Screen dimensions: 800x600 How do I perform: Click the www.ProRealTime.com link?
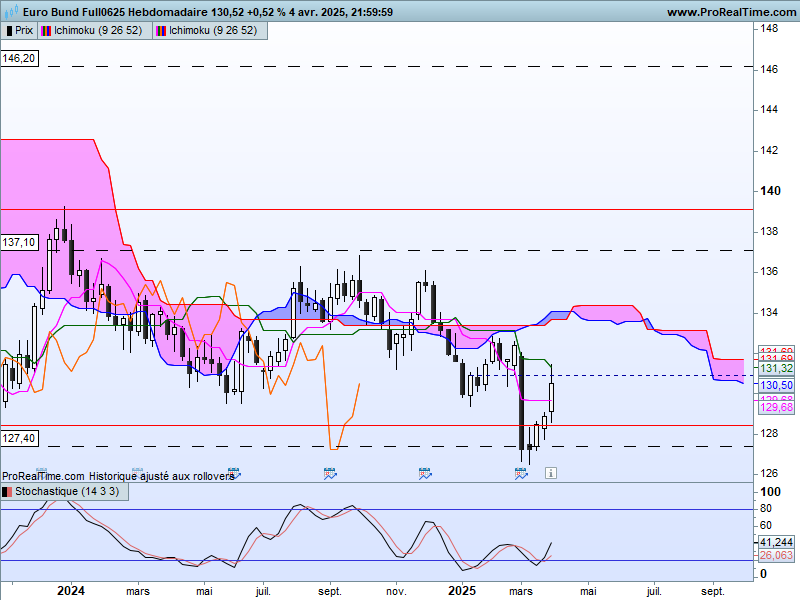(x=732, y=12)
